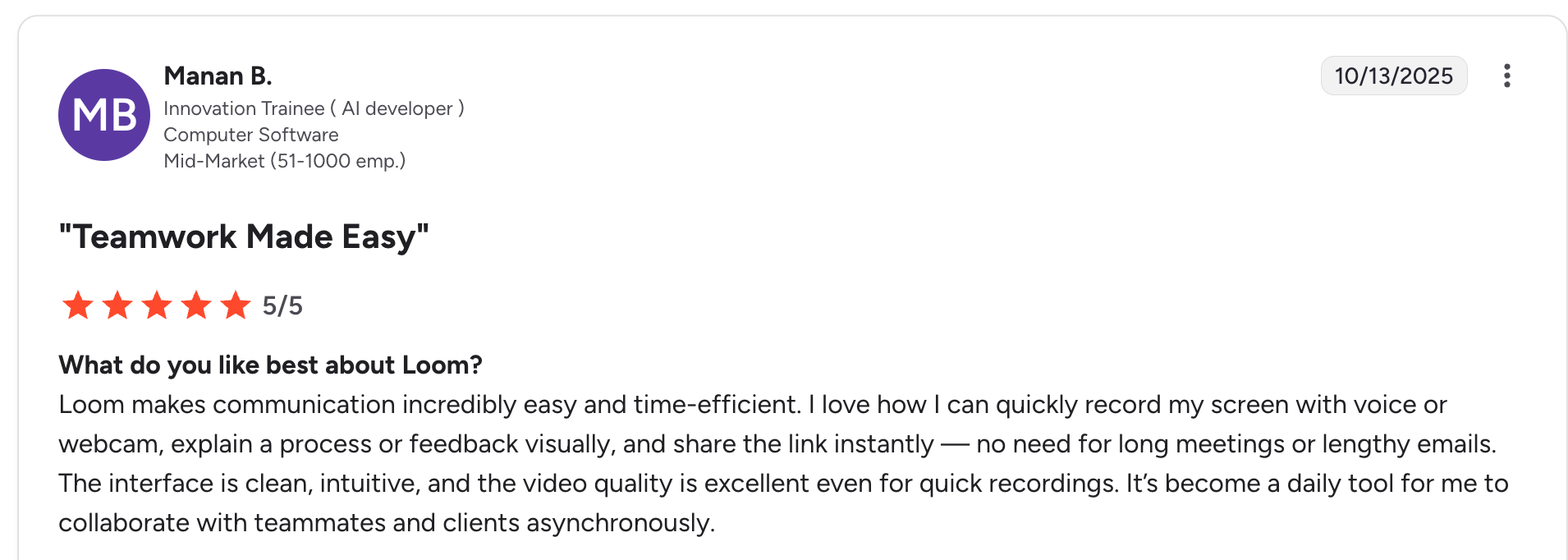Select the Computer Software industry label
This screenshot has width=1568, height=560.
pyautogui.click(x=252, y=134)
